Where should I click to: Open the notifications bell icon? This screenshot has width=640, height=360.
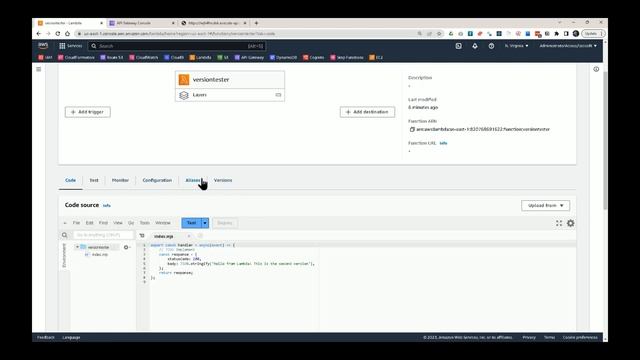pos(475,46)
